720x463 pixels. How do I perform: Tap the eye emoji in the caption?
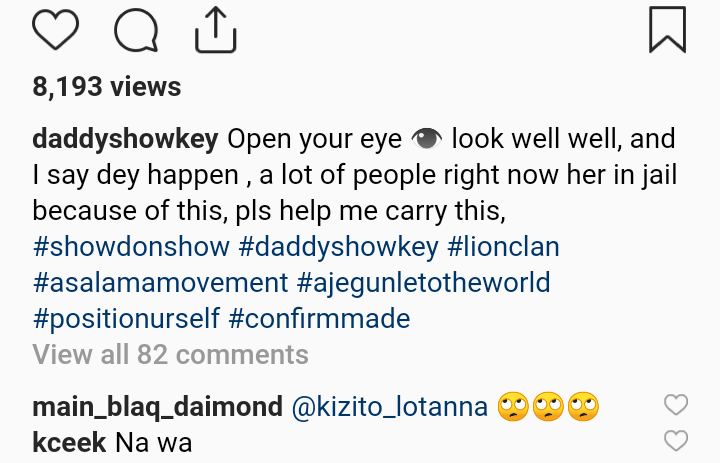[x=427, y=139]
